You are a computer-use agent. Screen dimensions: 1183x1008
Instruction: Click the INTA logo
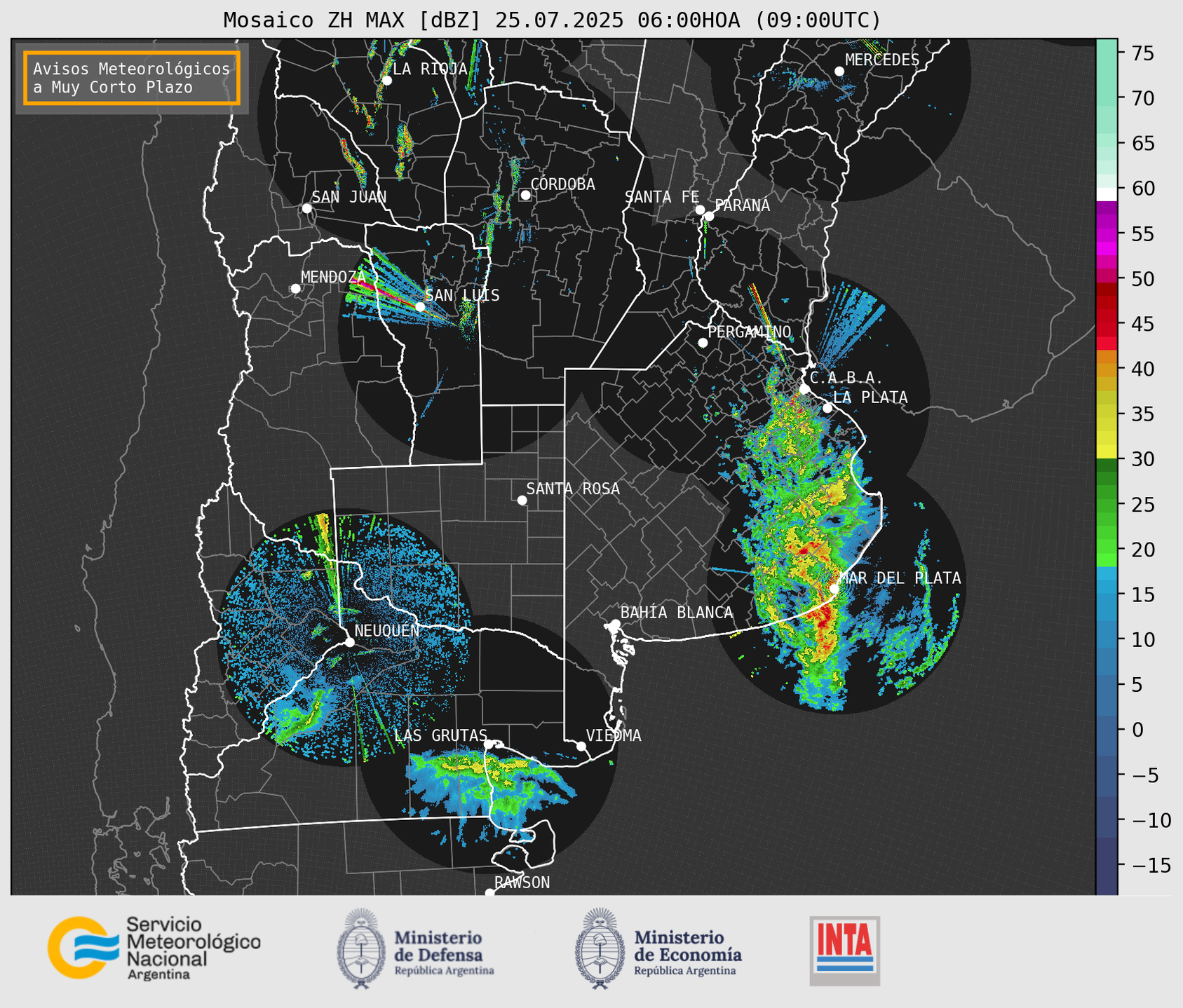coord(845,951)
